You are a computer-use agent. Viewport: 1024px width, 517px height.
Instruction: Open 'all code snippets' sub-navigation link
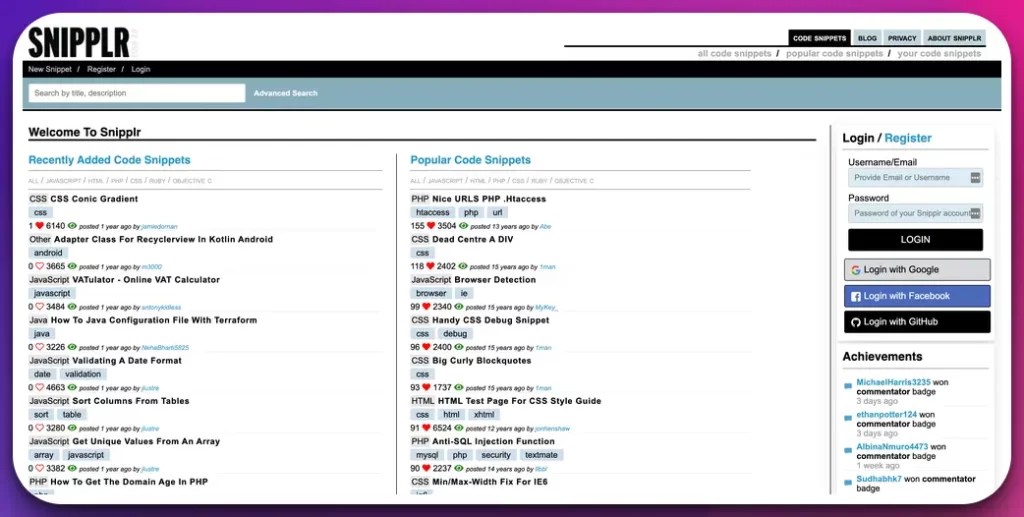[x=734, y=54]
